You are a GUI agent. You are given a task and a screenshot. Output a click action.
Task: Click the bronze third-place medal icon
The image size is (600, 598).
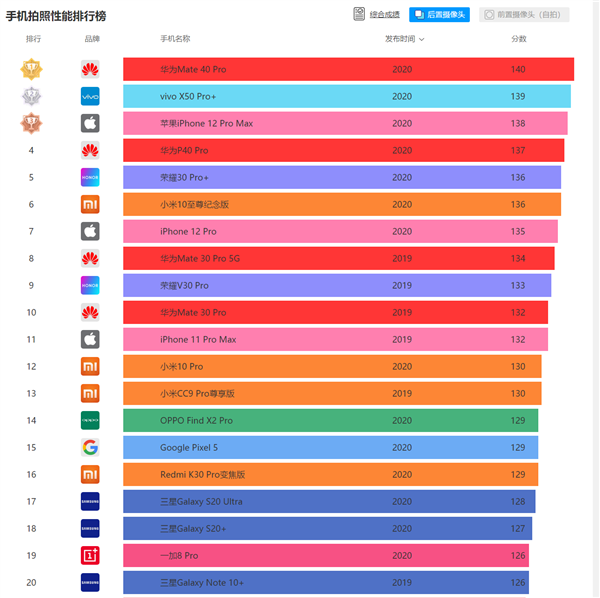pyautogui.click(x=32, y=123)
